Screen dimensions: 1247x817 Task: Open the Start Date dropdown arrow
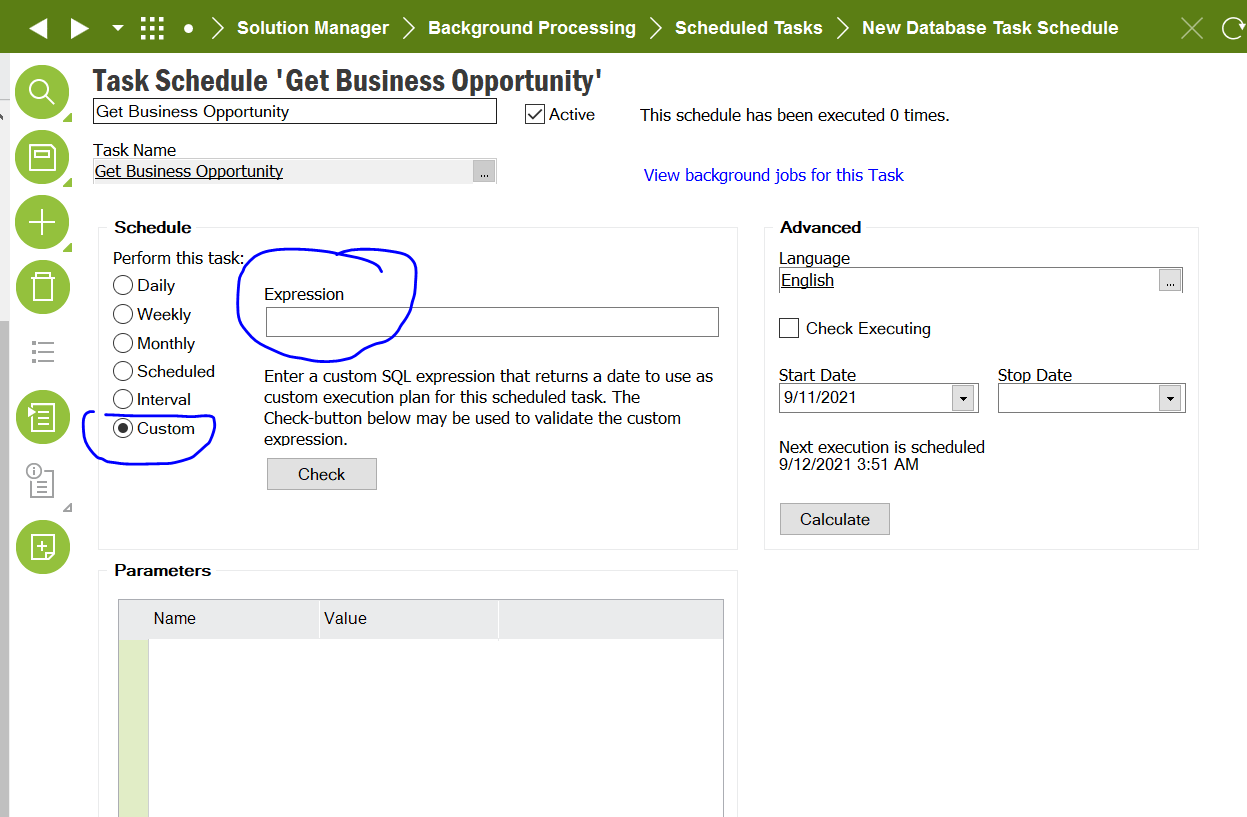tap(963, 398)
